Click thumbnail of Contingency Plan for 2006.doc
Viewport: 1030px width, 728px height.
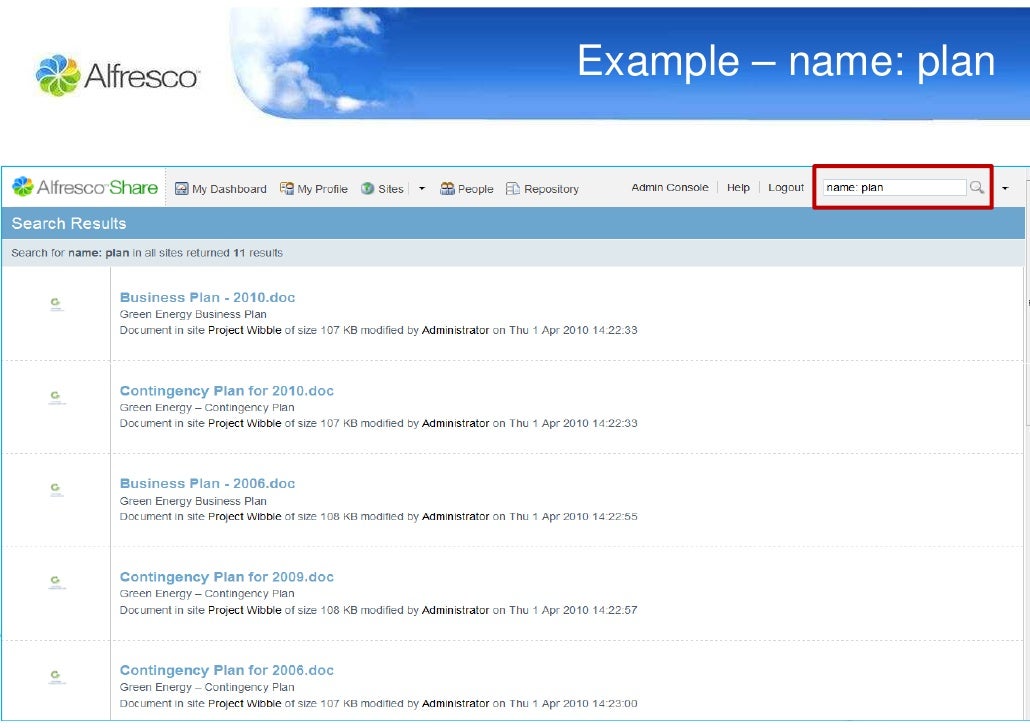56,676
